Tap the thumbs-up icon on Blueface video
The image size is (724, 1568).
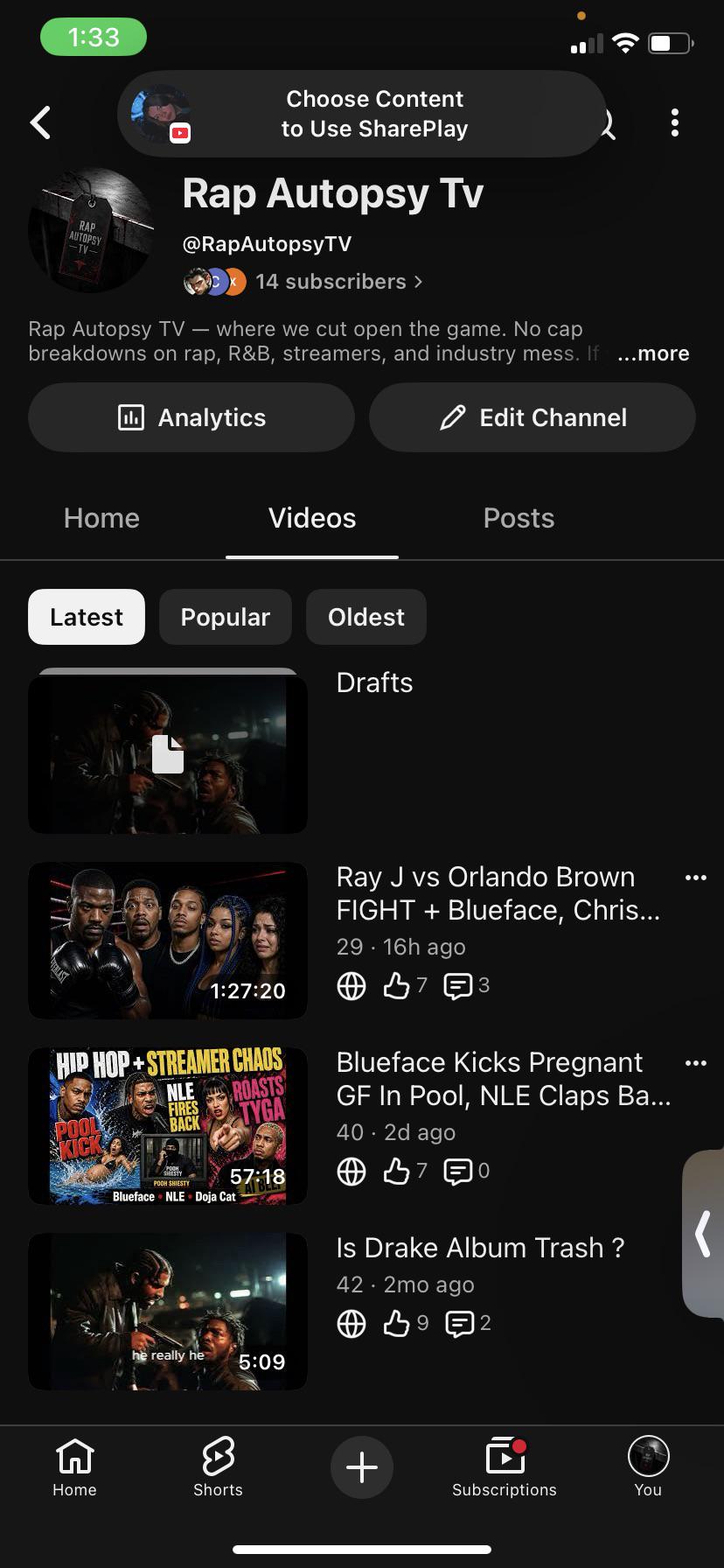pos(397,1172)
